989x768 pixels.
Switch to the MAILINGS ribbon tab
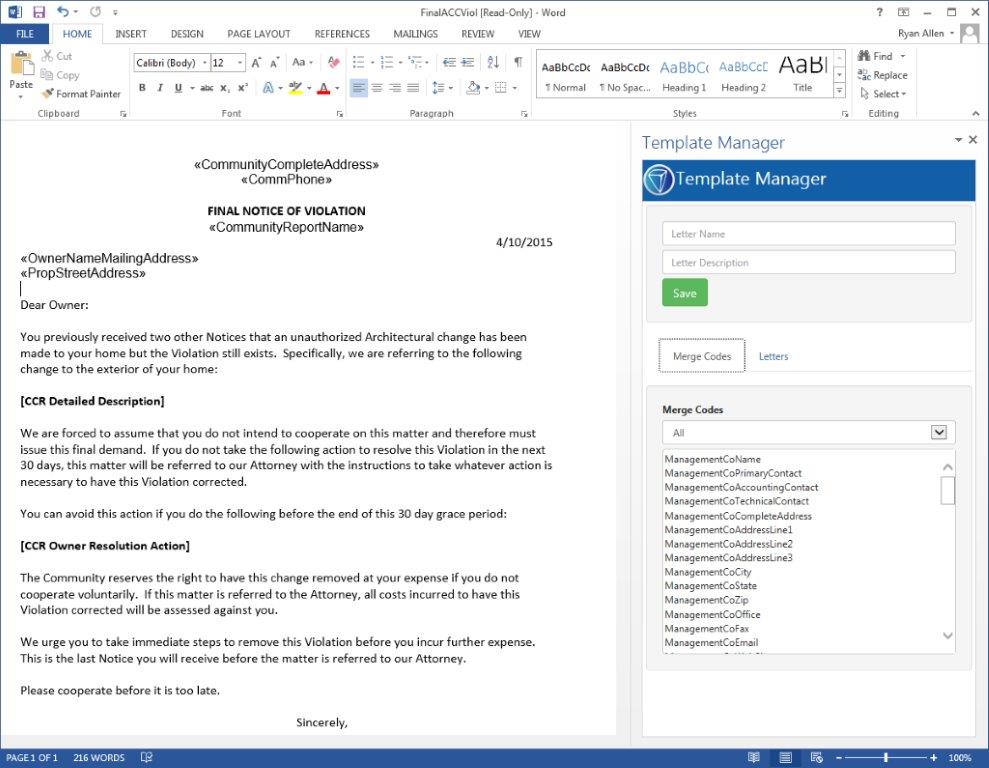click(415, 33)
